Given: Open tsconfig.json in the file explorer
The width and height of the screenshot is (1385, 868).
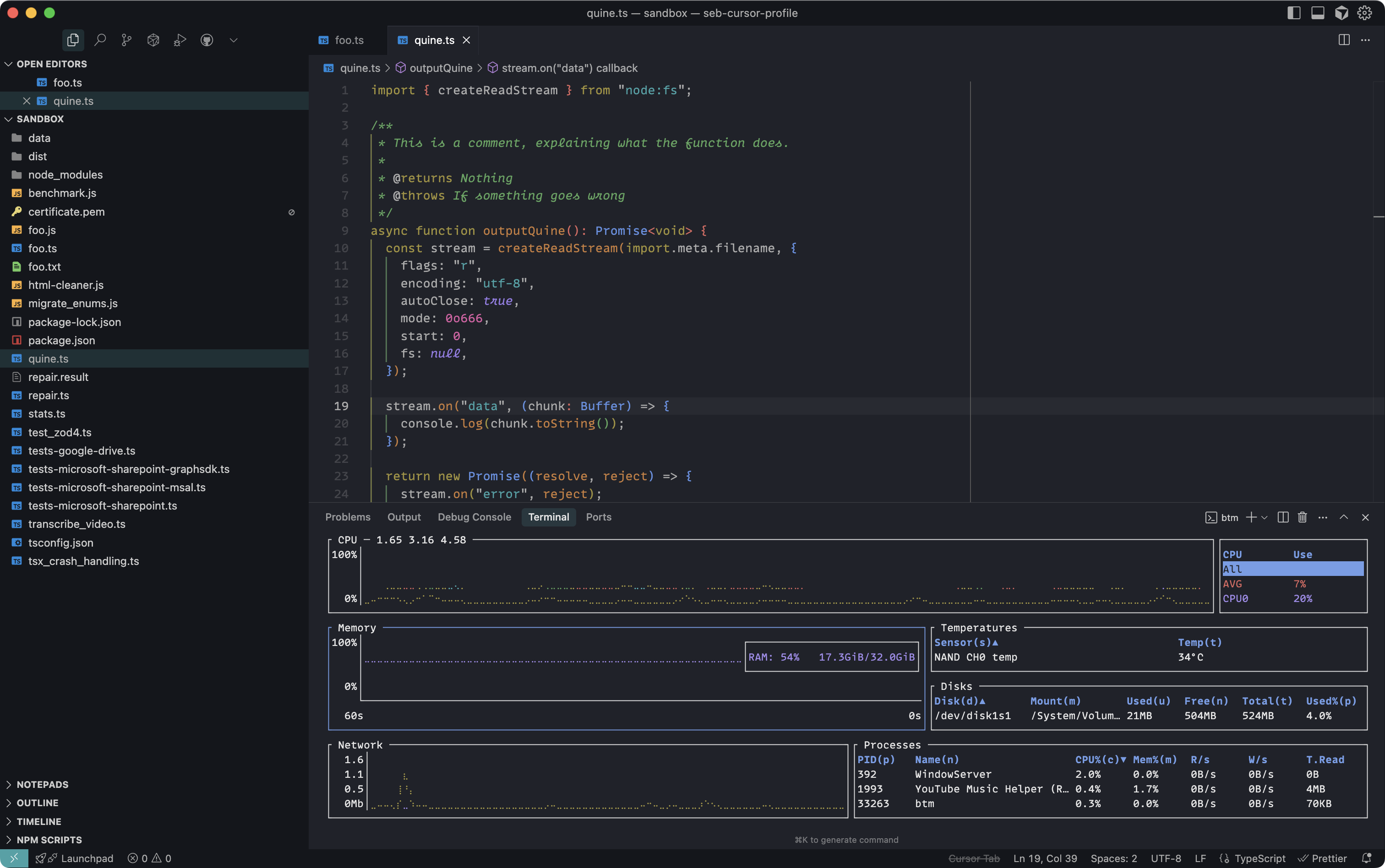Looking at the screenshot, I should (x=60, y=542).
